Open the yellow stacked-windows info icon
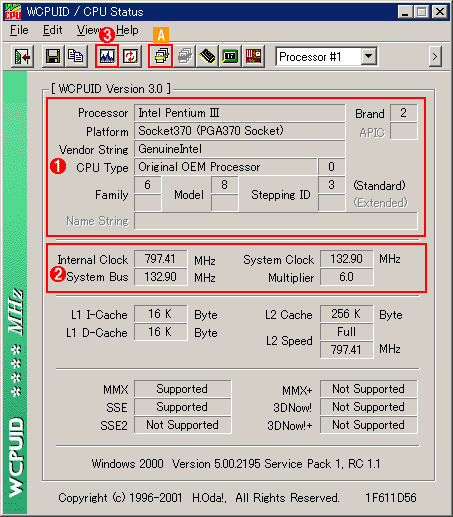 tap(161, 56)
